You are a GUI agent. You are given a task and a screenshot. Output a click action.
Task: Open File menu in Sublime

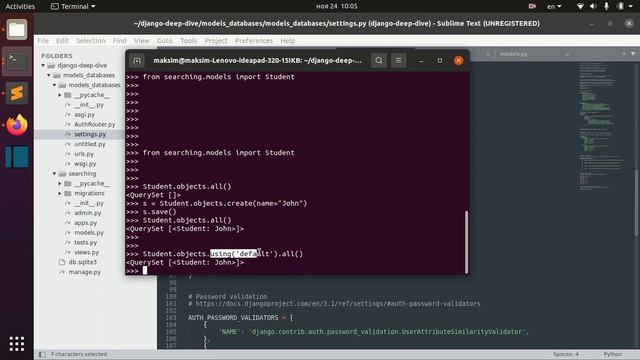(x=43, y=40)
